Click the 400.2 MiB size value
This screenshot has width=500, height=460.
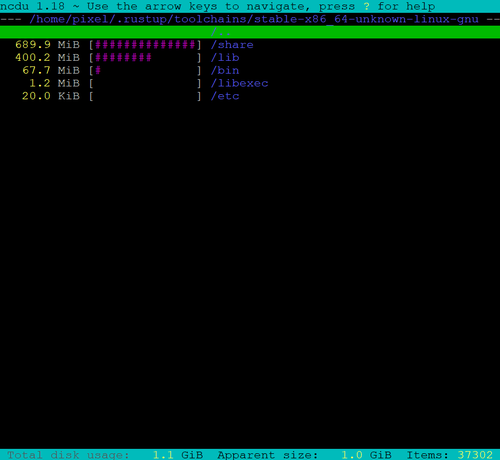point(47,58)
